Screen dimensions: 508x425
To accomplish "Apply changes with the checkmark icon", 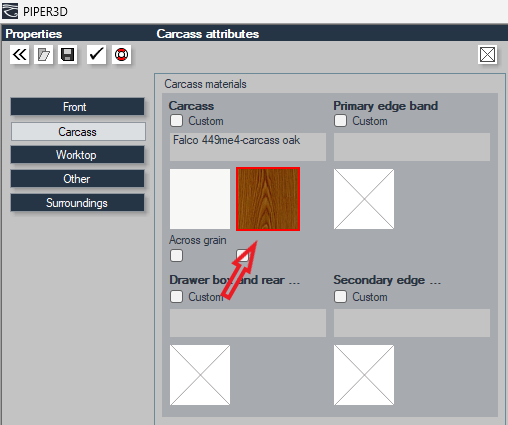I will (96, 54).
